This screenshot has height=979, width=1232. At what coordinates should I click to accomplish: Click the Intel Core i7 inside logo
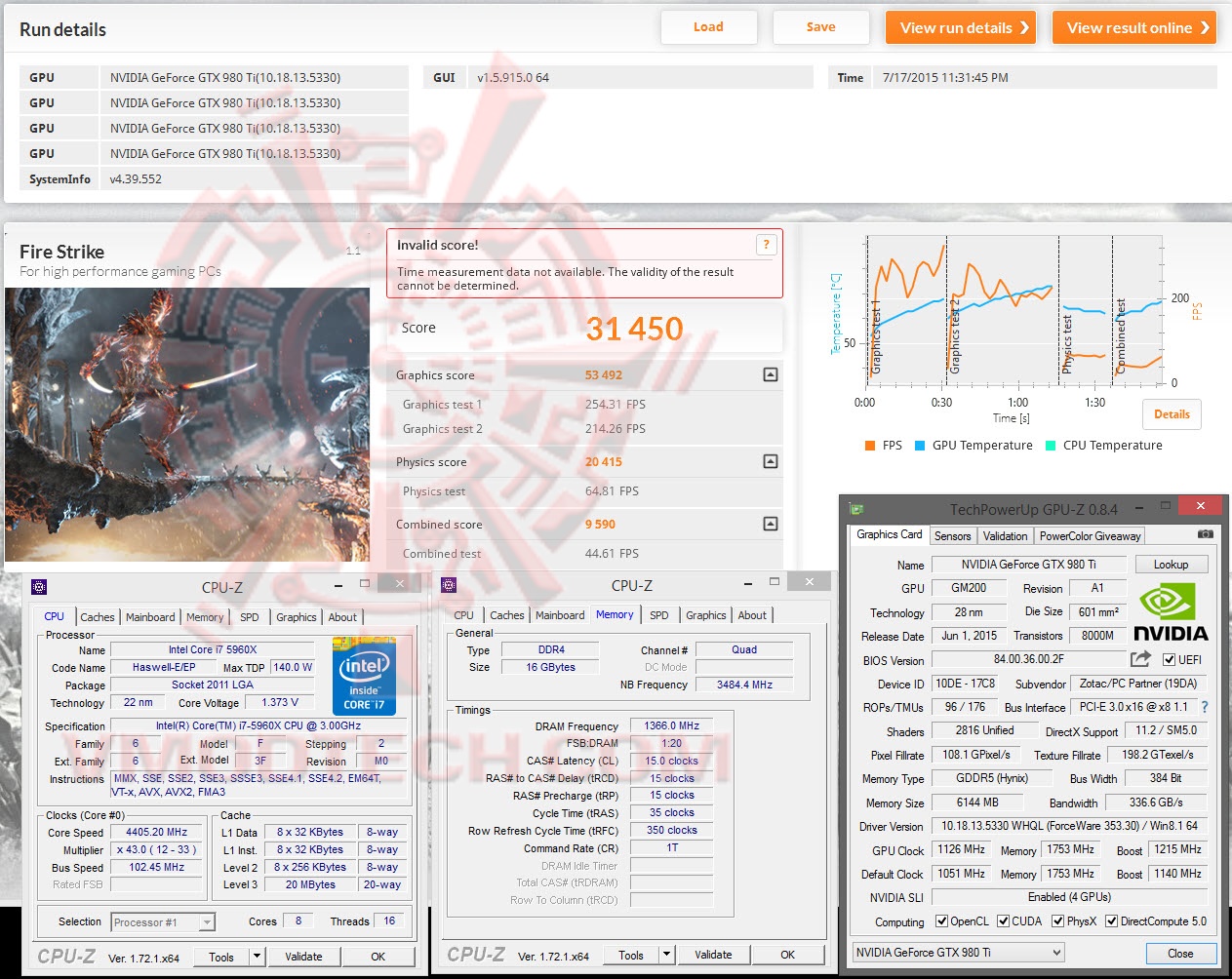click(364, 676)
